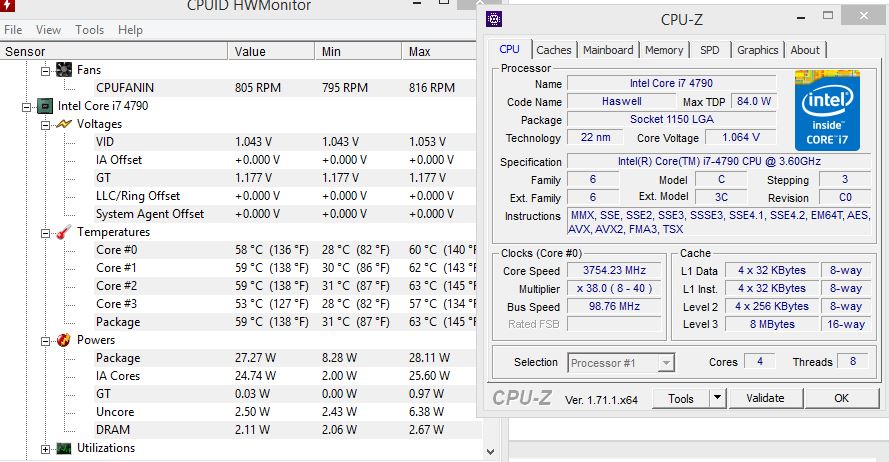Click the Max column header

[440, 52]
